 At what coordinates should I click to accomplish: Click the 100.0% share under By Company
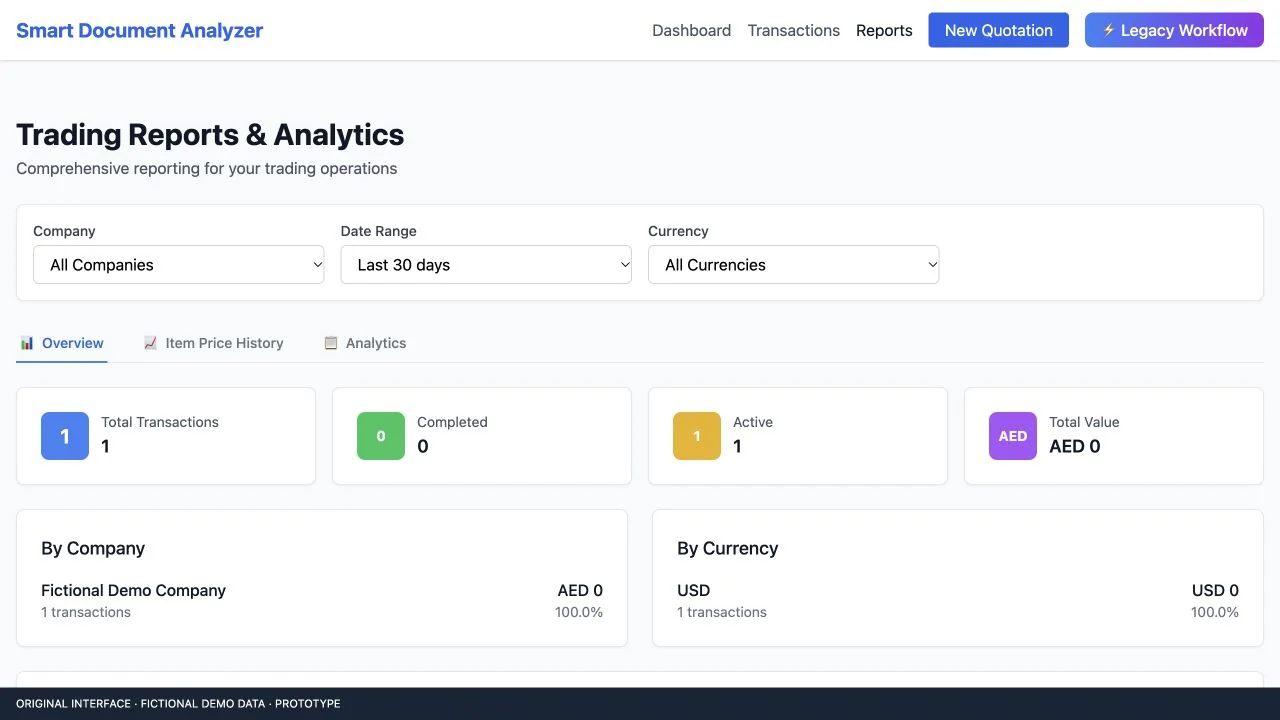[579, 612]
